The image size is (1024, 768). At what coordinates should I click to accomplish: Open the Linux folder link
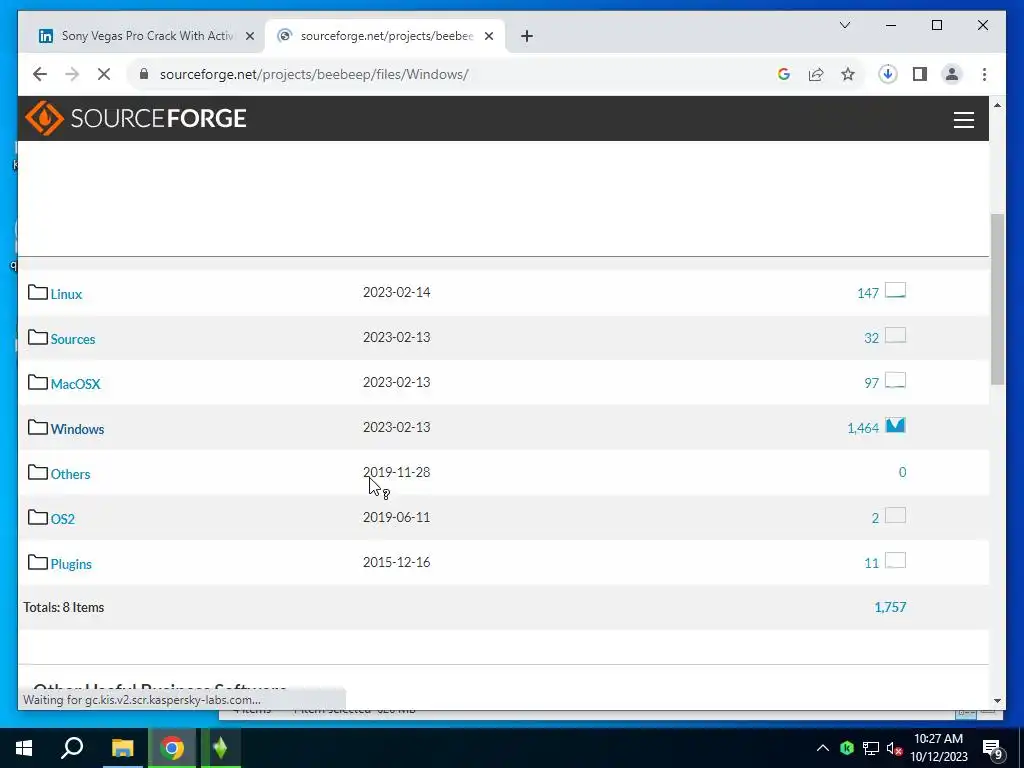(x=67, y=295)
